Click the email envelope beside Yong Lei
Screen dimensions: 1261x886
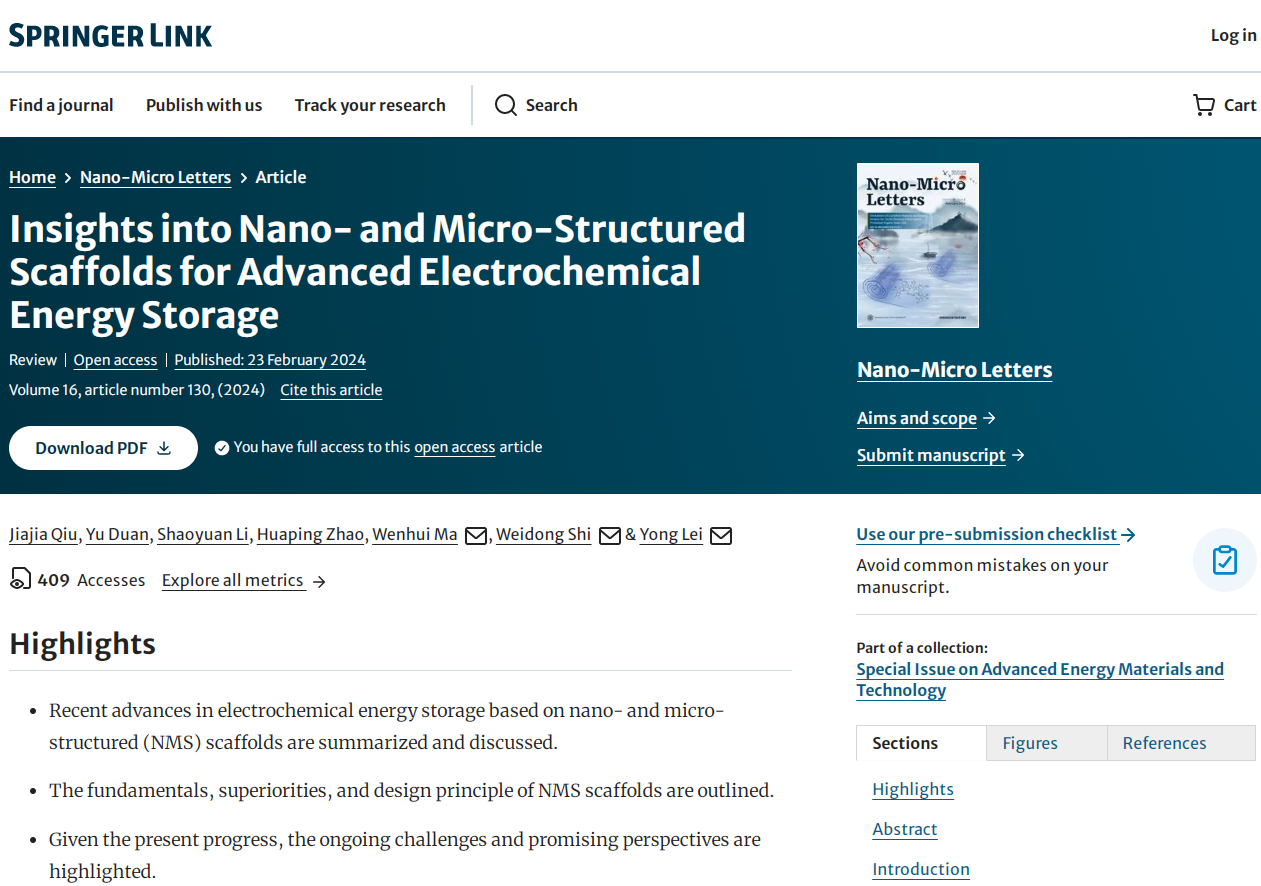[x=721, y=536]
